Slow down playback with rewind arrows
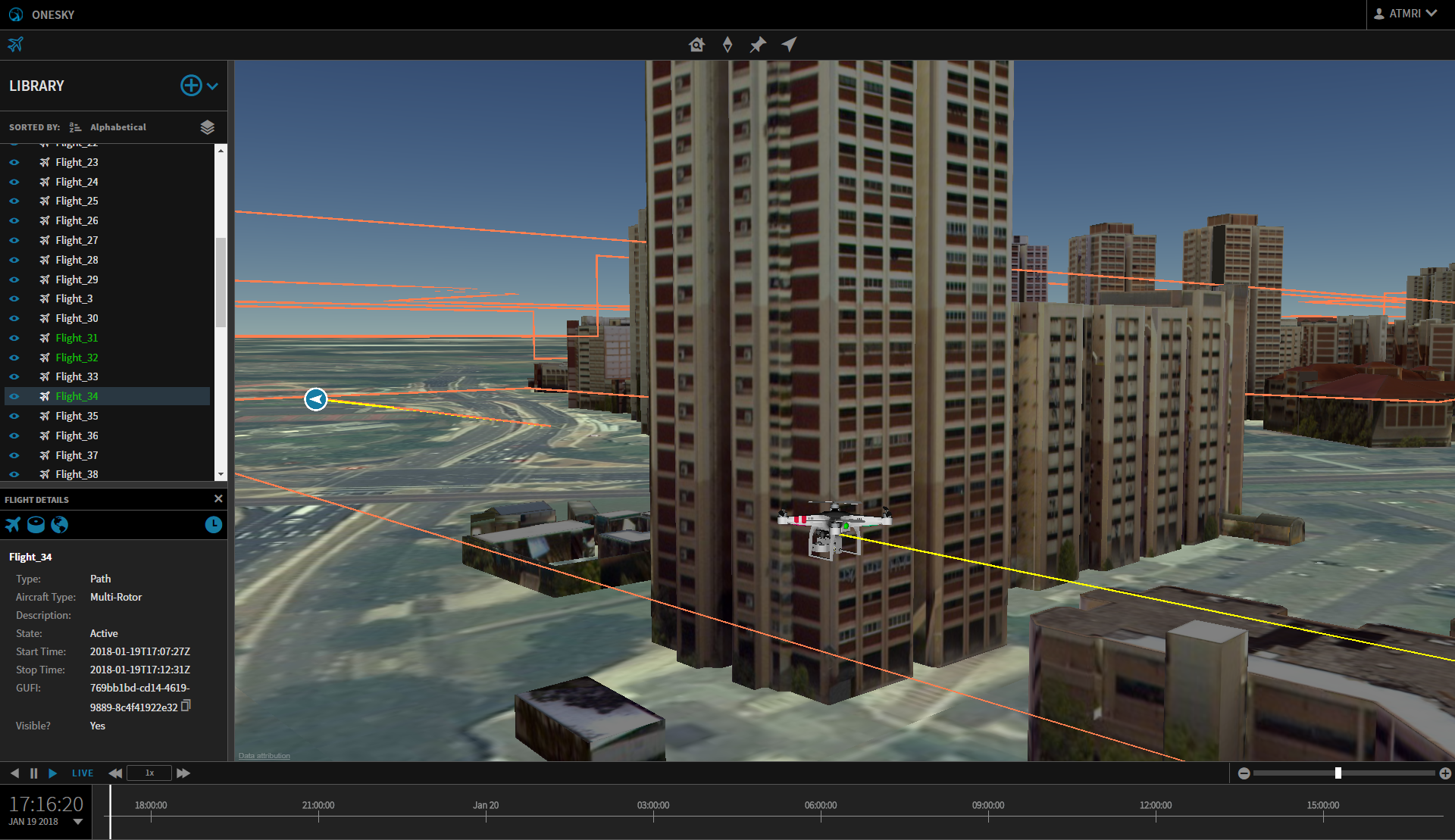 point(115,773)
